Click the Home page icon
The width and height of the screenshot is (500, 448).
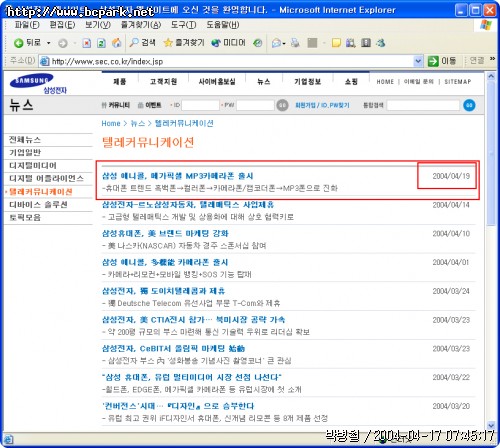coord(116,43)
